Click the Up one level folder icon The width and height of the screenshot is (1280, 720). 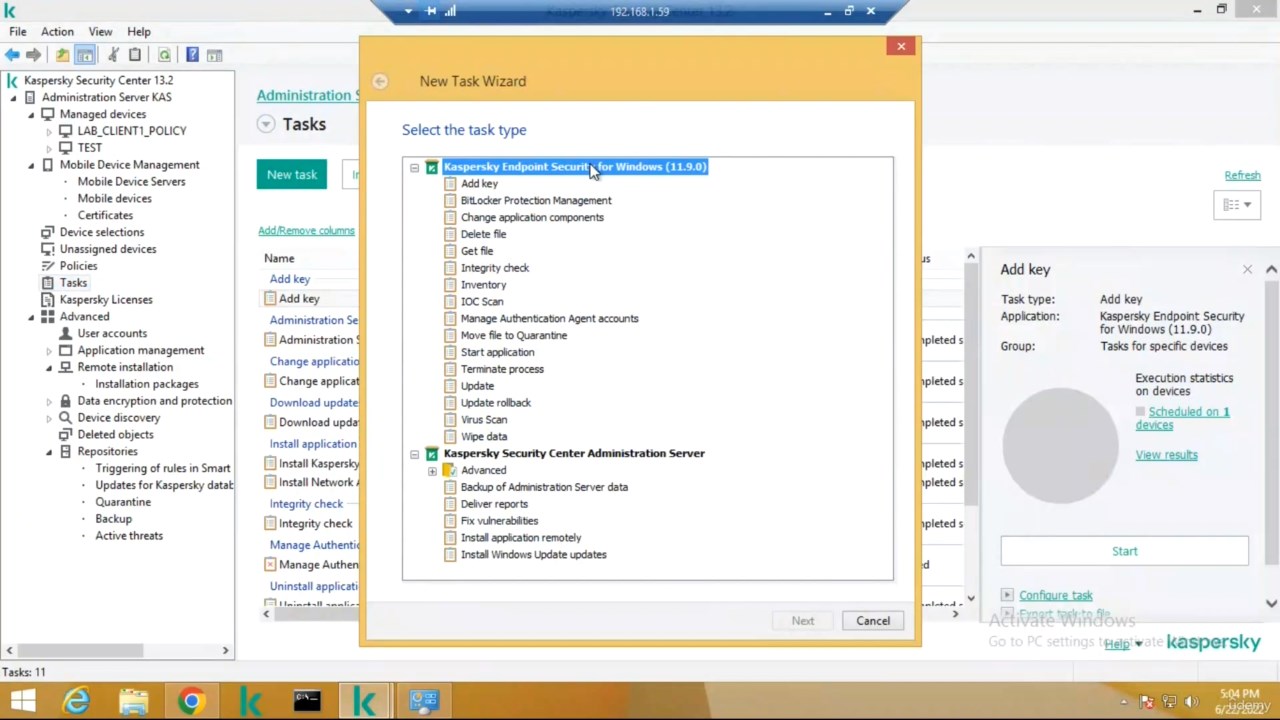62,55
